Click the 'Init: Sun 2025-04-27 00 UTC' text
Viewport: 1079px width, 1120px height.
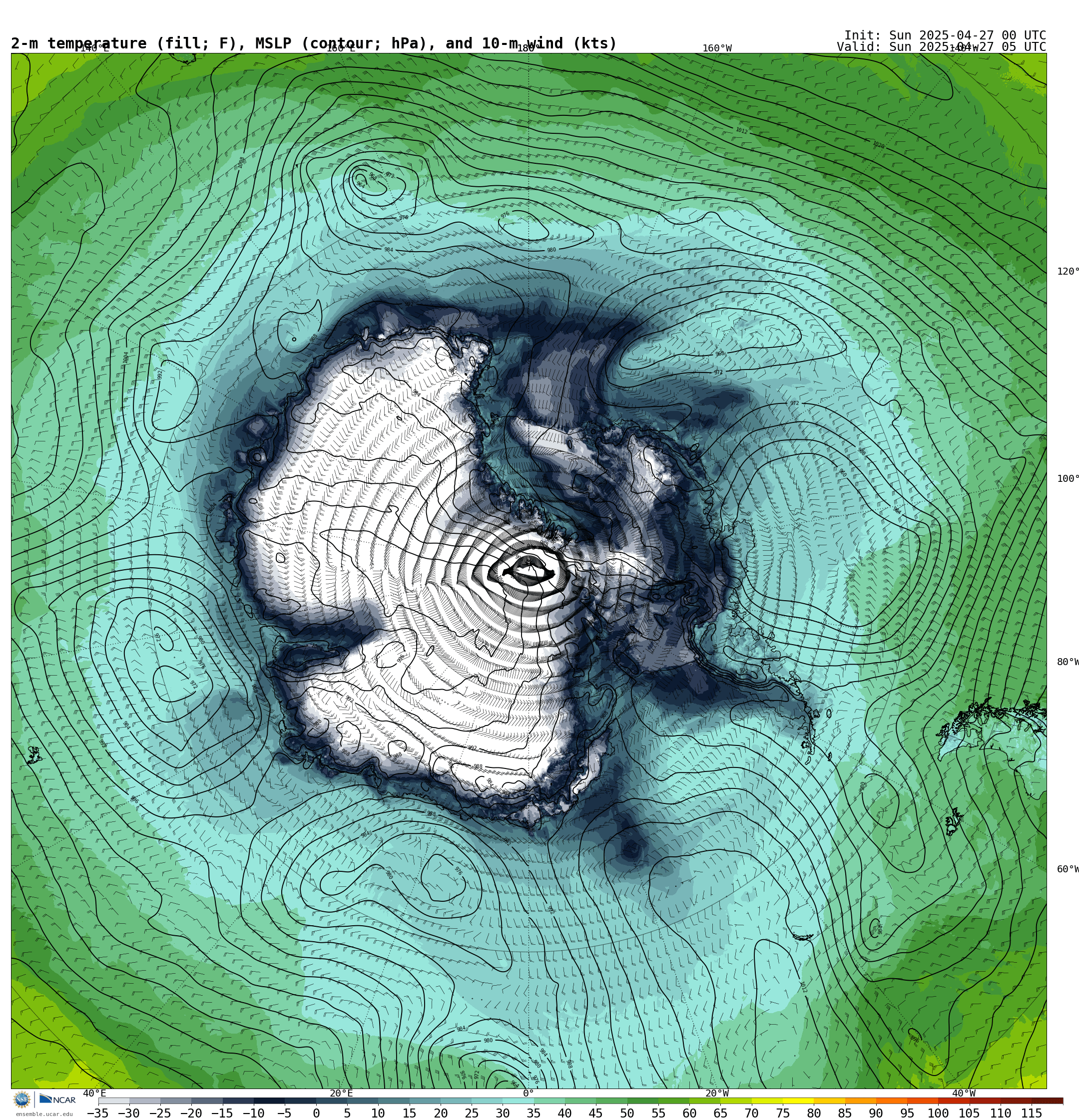945,35
